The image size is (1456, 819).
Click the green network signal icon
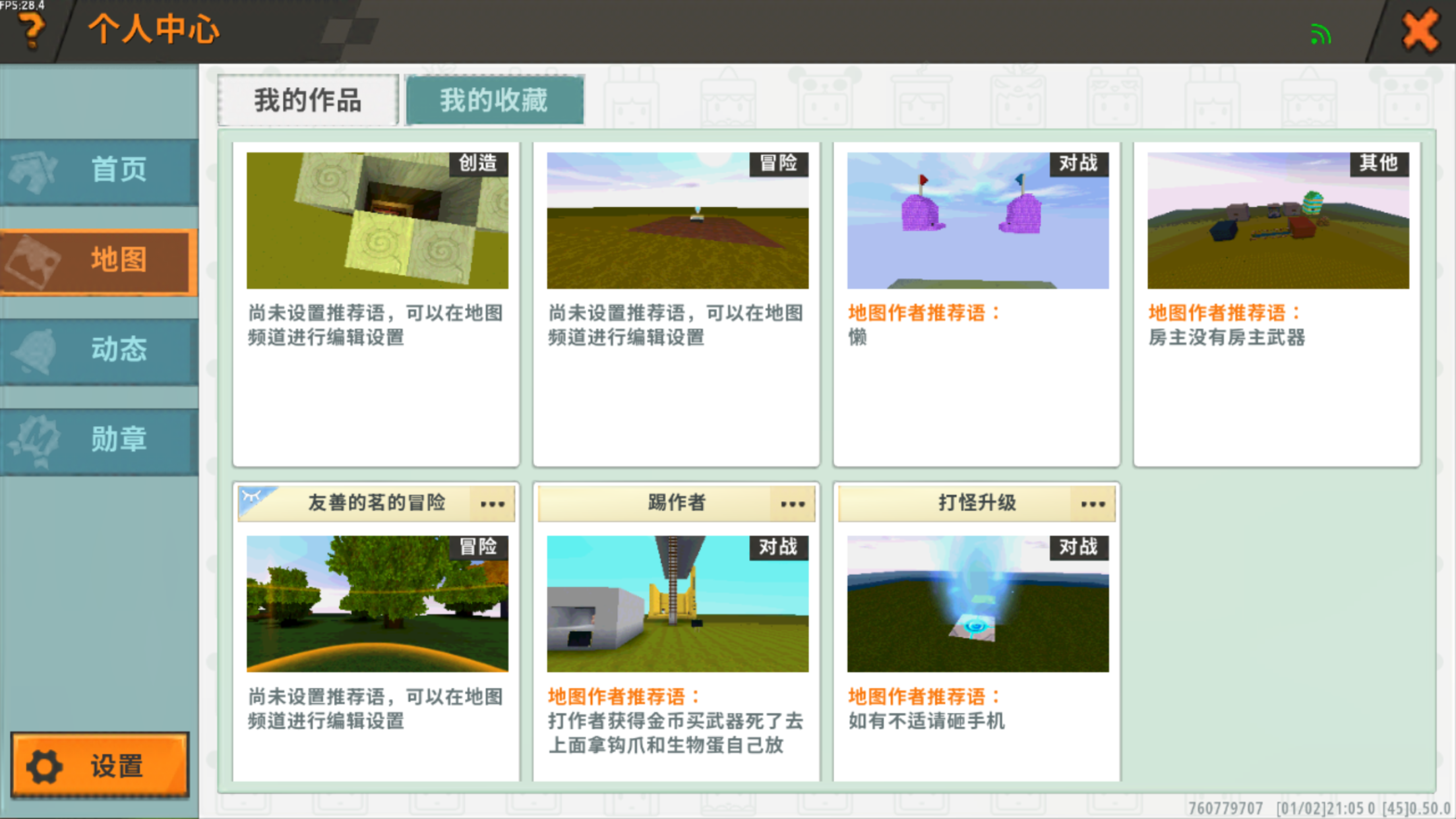coord(1320,34)
